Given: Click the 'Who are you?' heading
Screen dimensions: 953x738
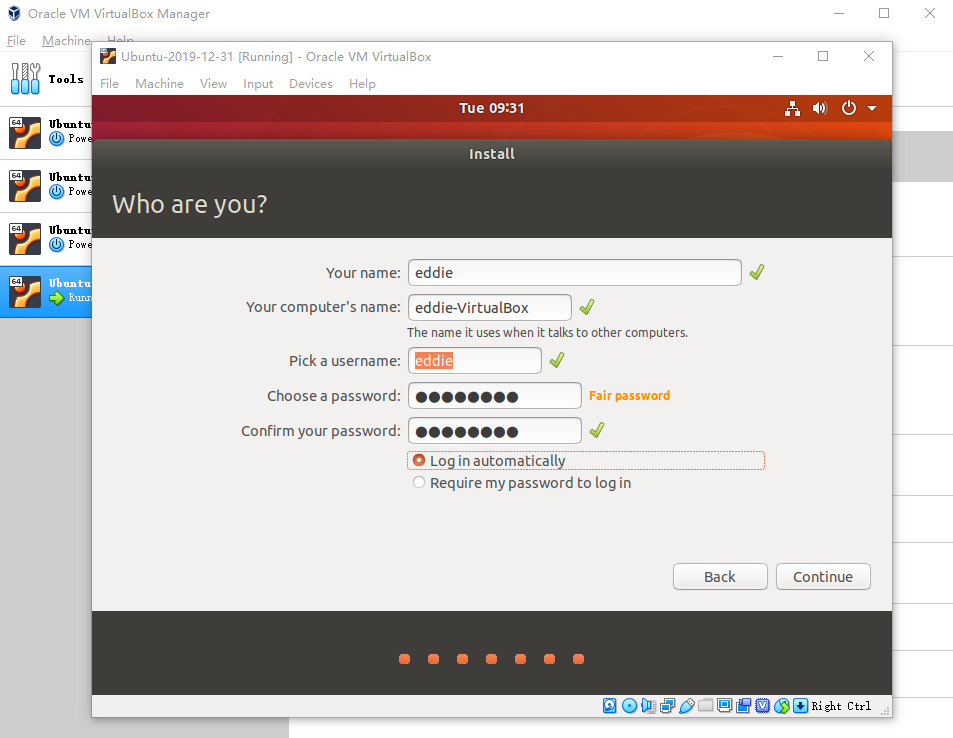Looking at the screenshot, I should coord(190,204).
